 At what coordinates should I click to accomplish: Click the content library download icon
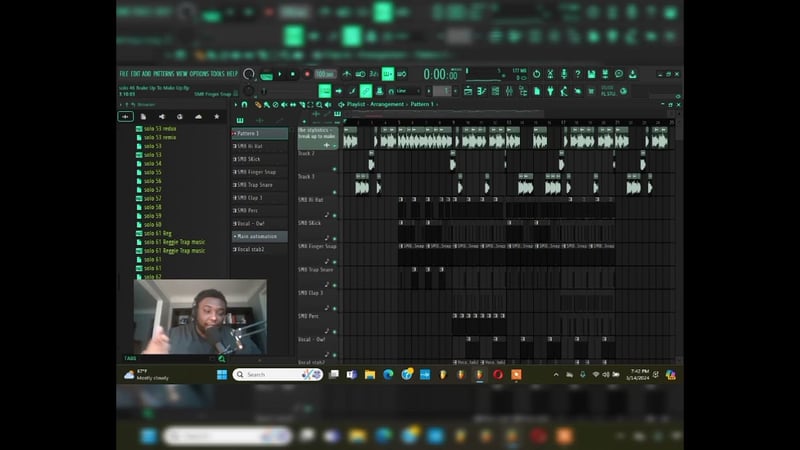click(633, 74)
